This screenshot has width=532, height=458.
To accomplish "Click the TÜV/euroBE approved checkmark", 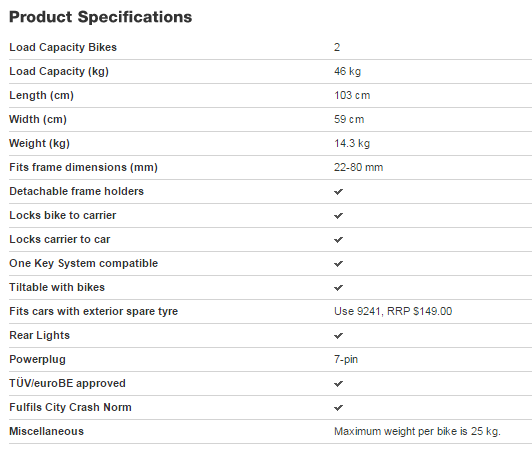I will 338,384.
